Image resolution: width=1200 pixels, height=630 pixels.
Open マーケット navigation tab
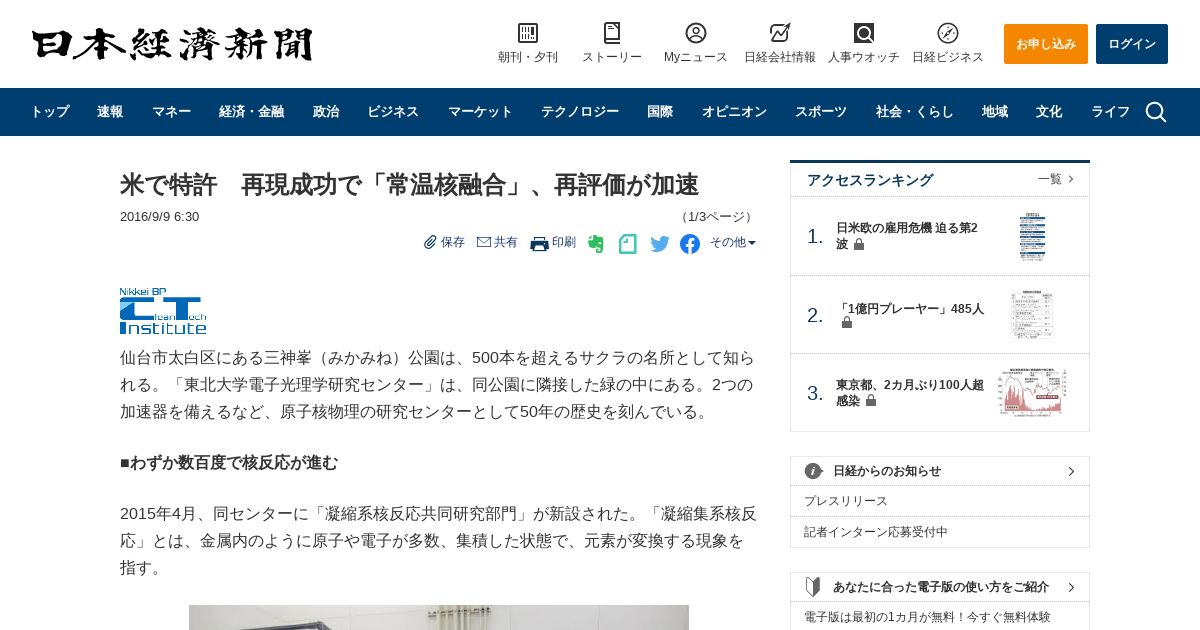[x=480, y=112]
